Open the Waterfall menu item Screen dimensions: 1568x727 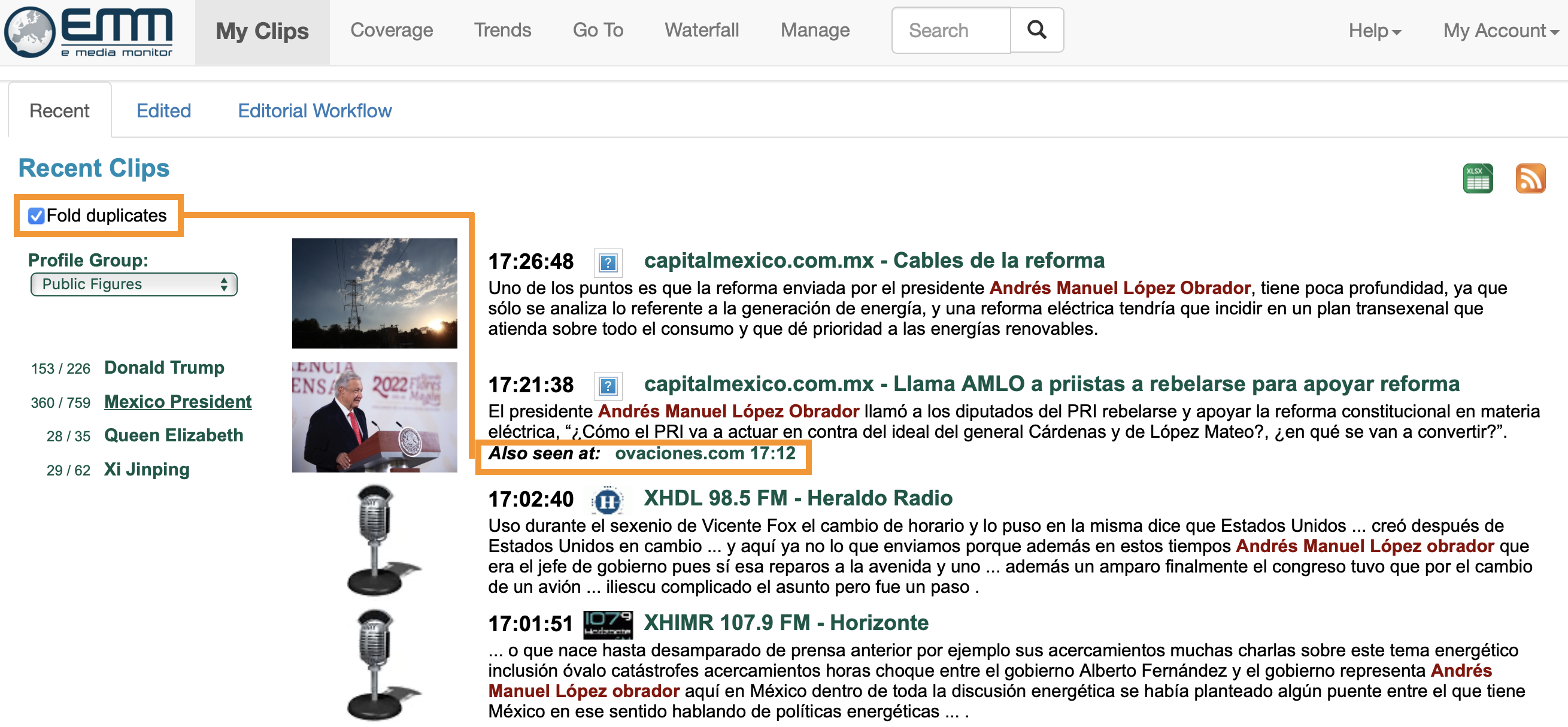(x=701, y=30)
